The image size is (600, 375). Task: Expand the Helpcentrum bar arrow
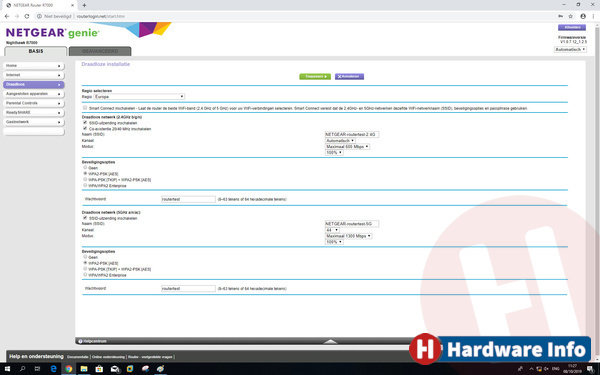[x=330, y=341]
